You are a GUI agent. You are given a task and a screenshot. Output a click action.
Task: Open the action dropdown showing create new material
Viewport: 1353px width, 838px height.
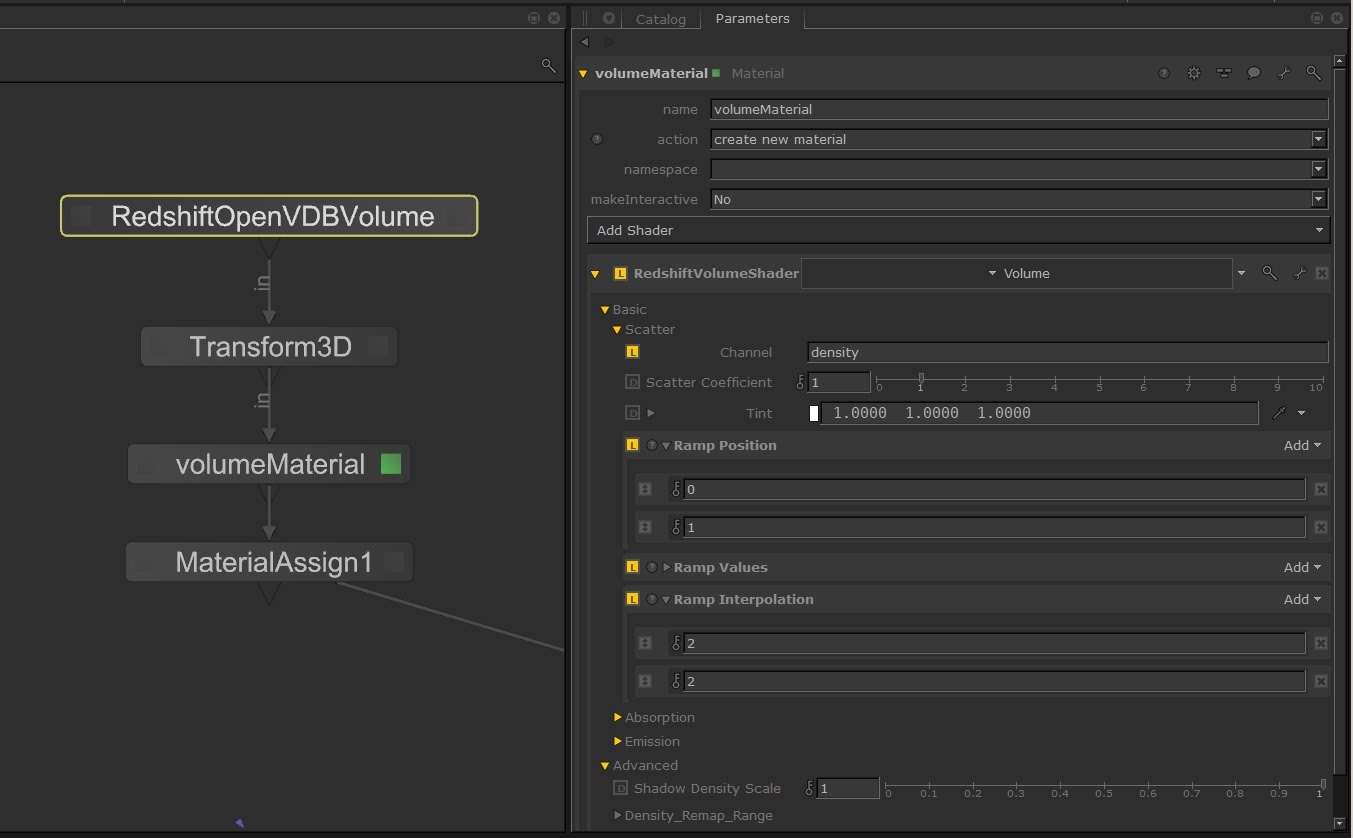(1018, 139)
